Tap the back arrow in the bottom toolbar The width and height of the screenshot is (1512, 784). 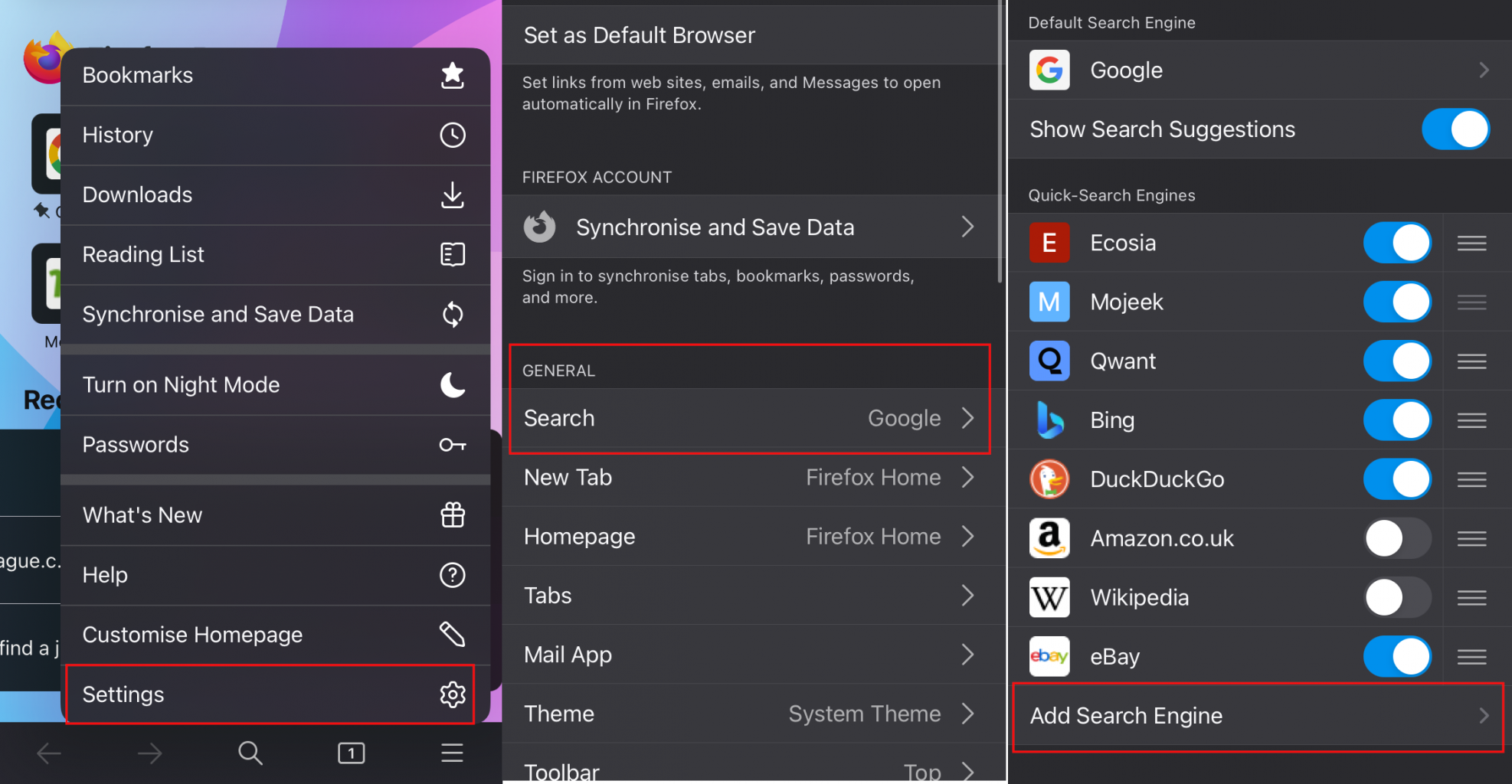(x=49, y=753)
